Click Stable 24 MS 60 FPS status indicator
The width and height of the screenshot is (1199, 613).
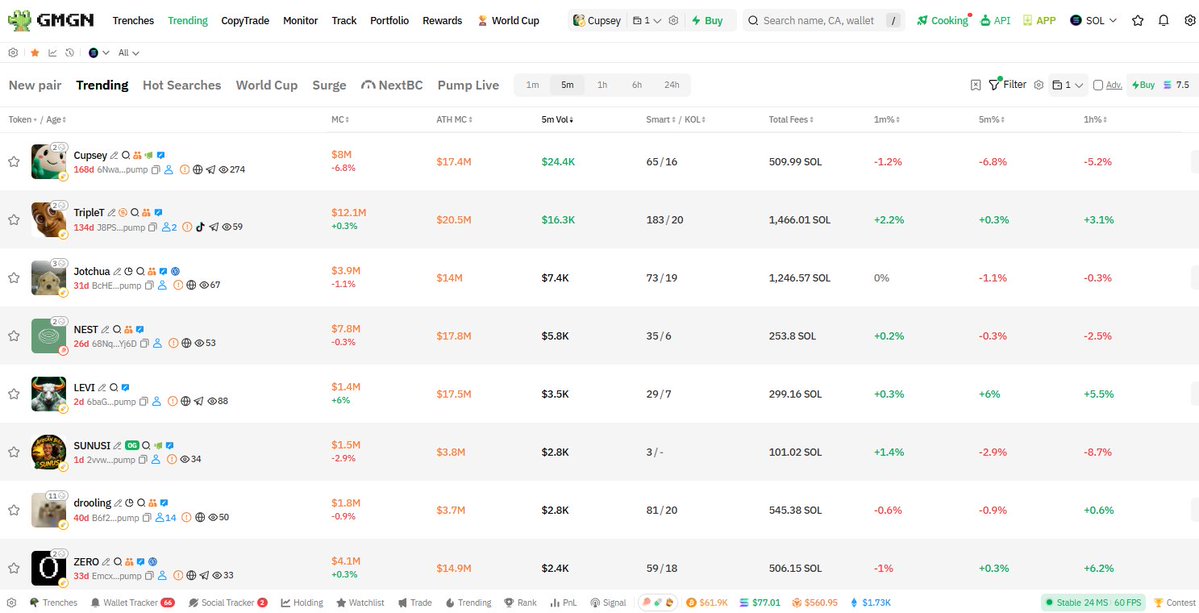coord(1092,602)
